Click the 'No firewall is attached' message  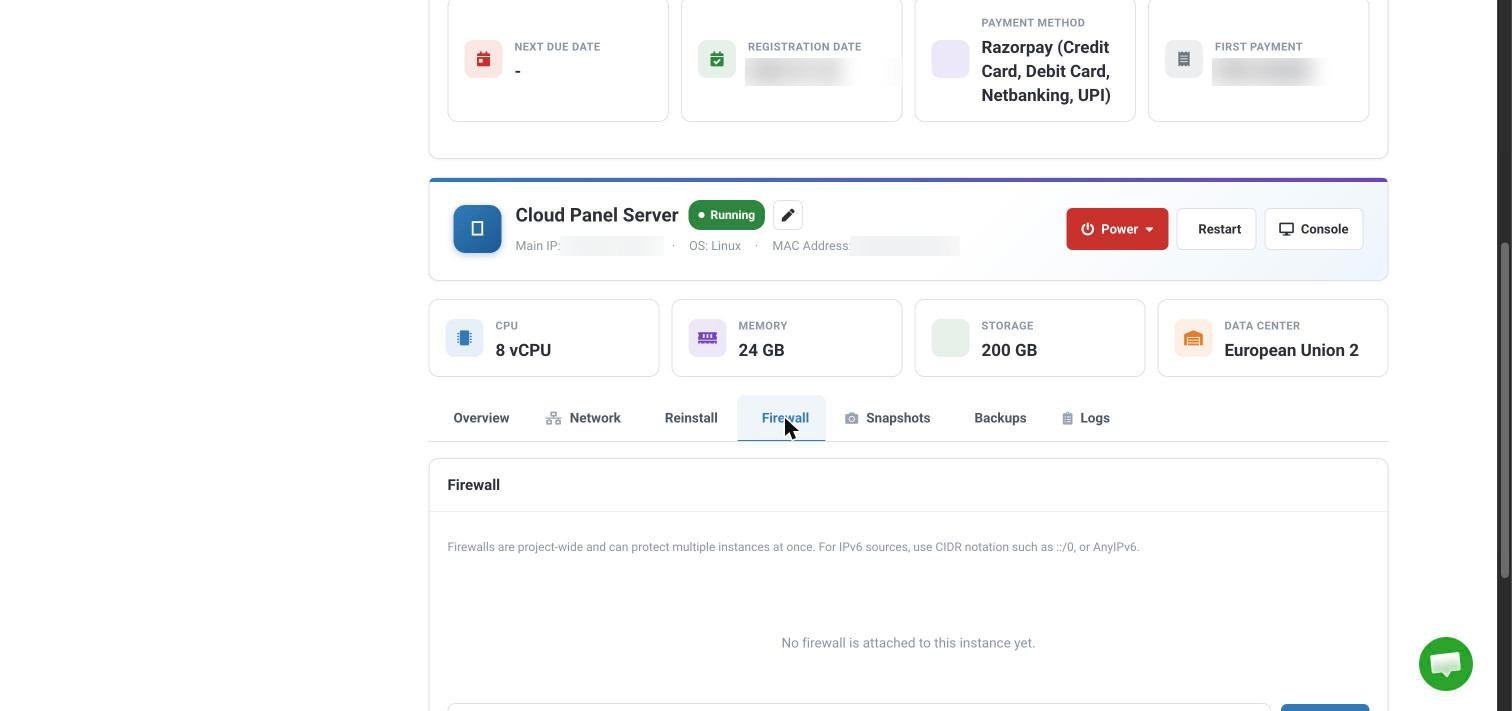point(908,643)
